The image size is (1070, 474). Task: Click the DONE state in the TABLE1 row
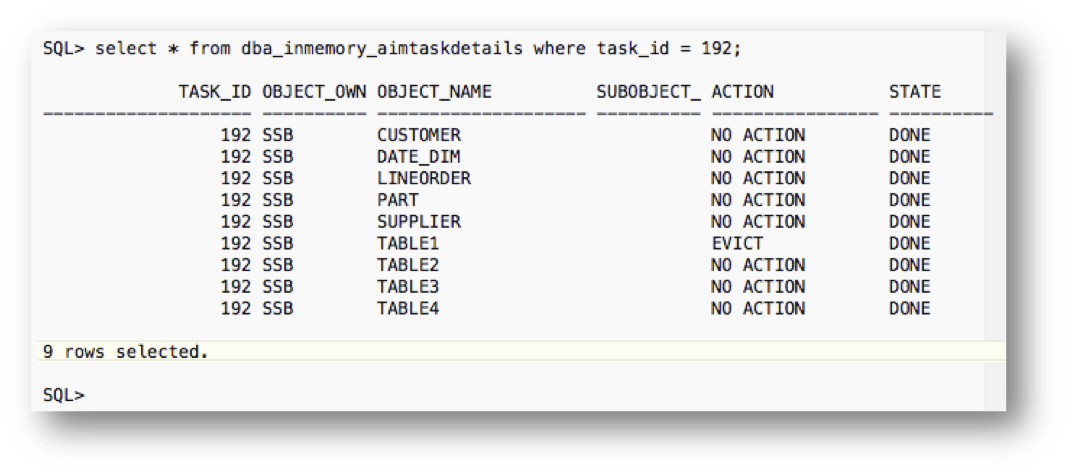909,244
